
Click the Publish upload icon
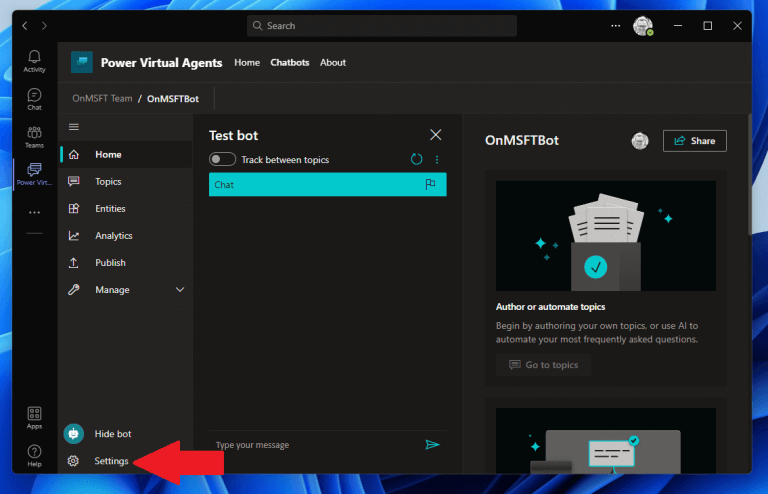(74, 263)
